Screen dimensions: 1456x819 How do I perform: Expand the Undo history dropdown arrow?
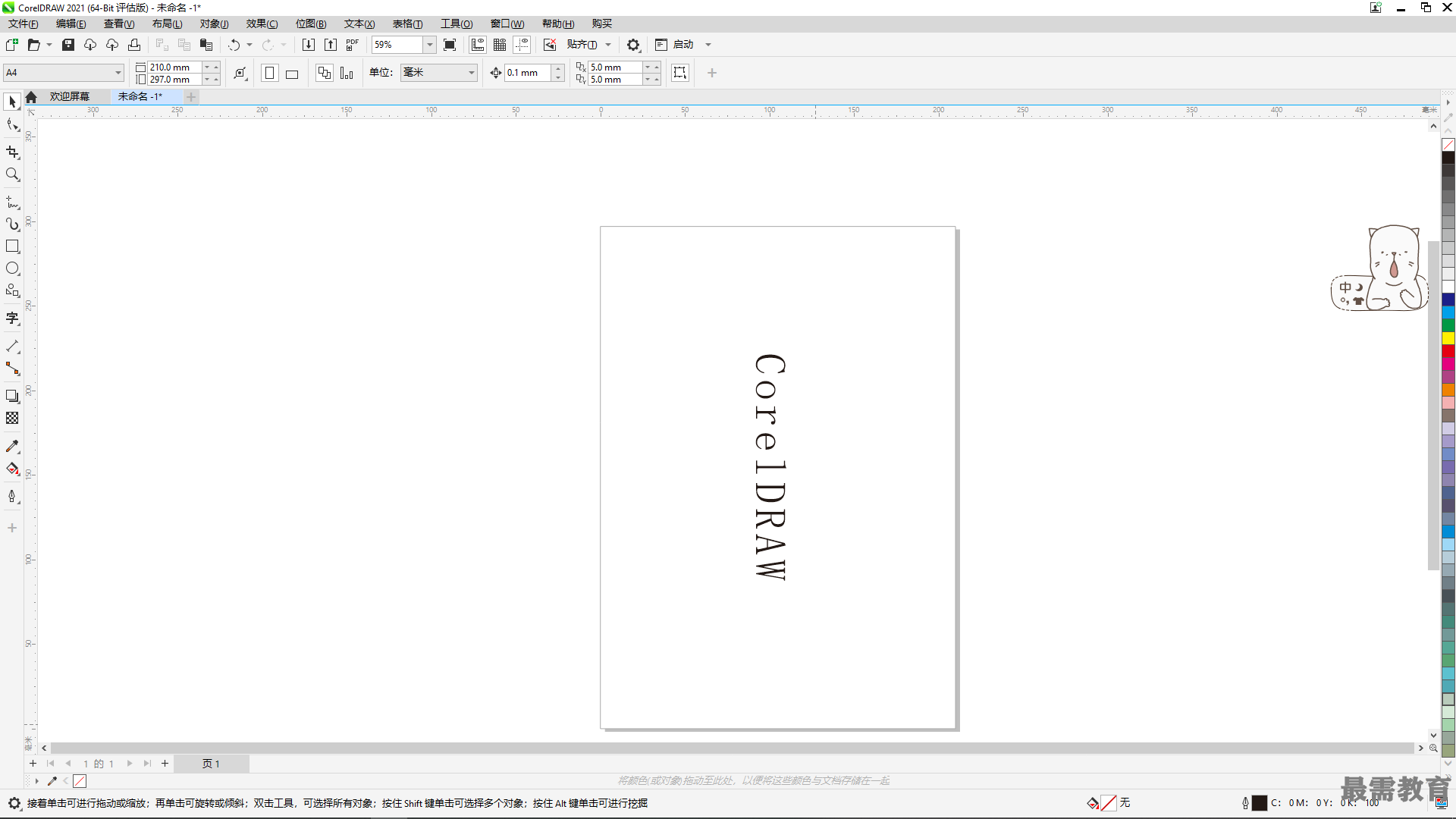tap(249, 45)
